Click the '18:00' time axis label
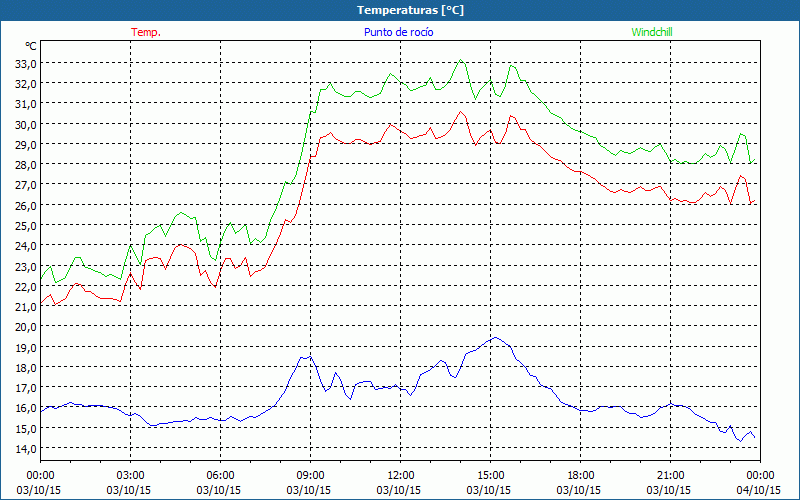Image resolution: width=800 pixels, height=500 pixels. click(581, 476)
